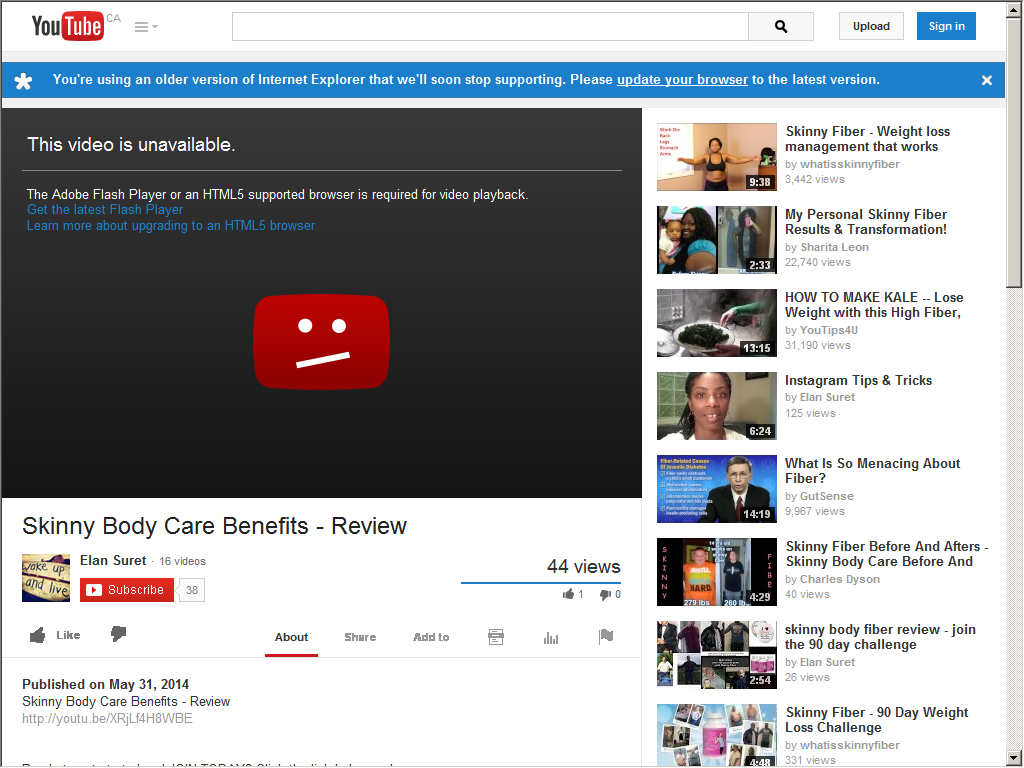Open the youtu.be/XRjLf4H8WBE description link
The width and height of the screenshot is (1024, 768).
pyautogui.click(x=107, y=718)
